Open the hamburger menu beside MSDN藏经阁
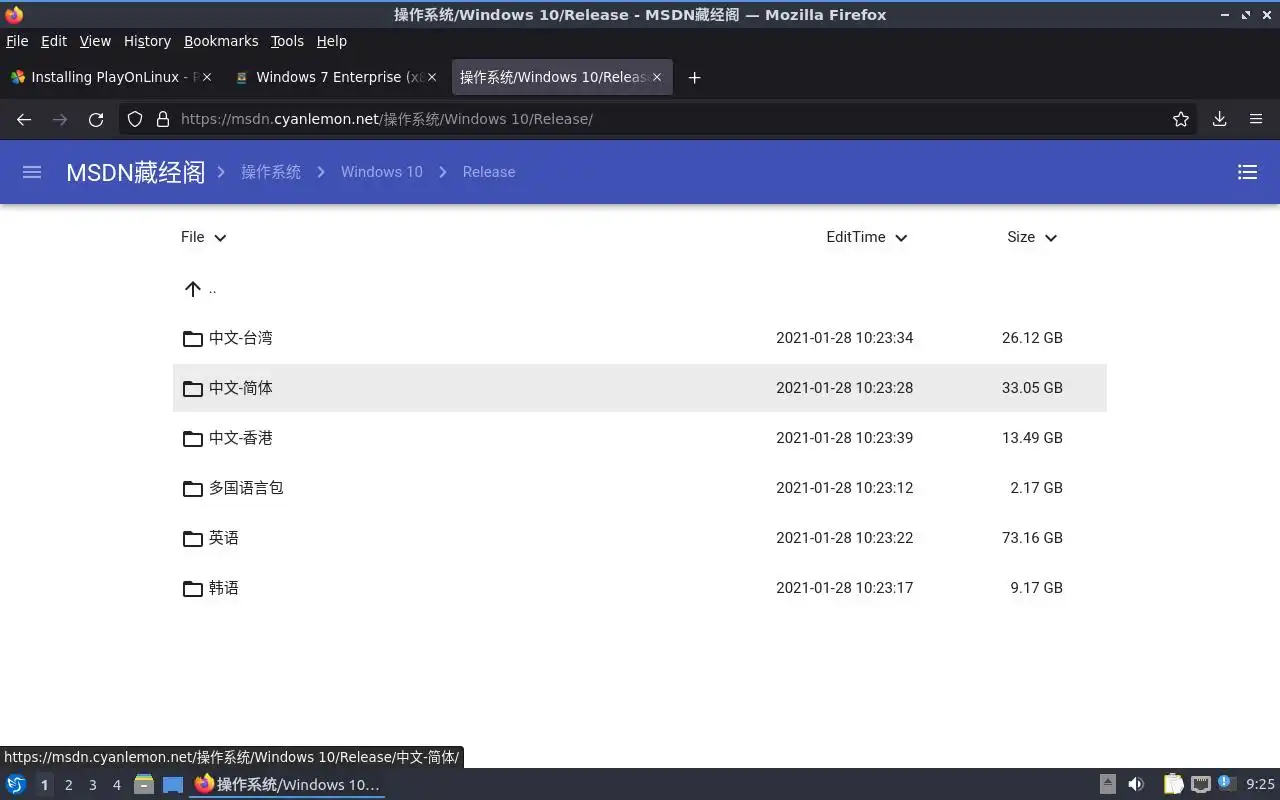This screenshot has width=1280, height=800. tap(32, 172)
